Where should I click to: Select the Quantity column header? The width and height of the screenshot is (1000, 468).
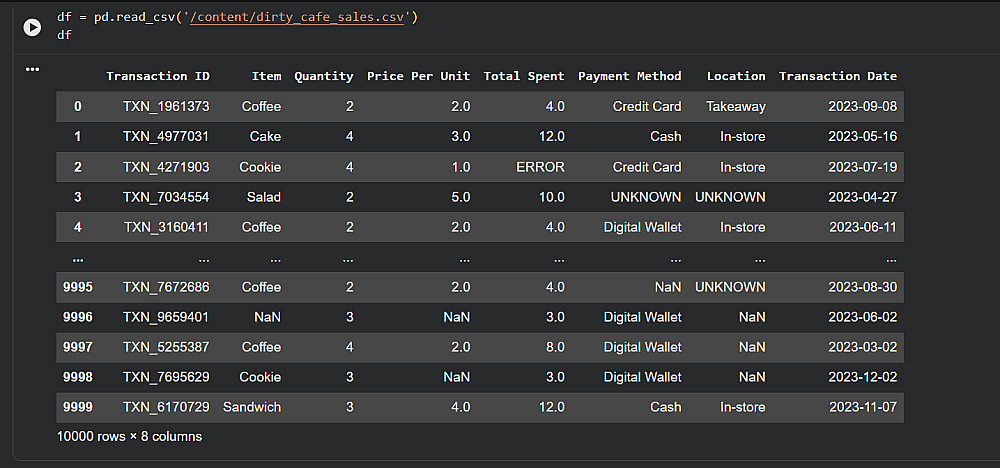click(x=323, y=76)
